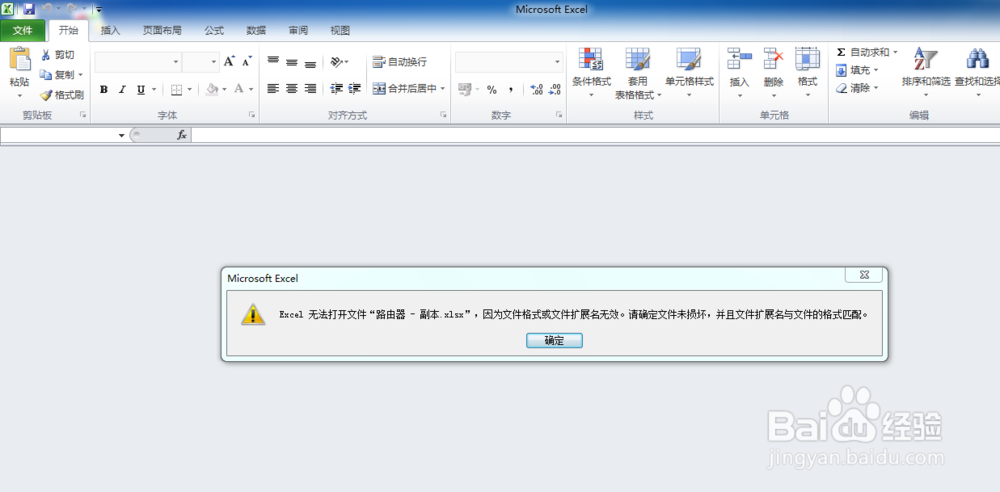Image resolution: width=1000 pixels, height=492 pixels.
Task: Click the decrease indent icon
Action: click(x=337, y=89)
